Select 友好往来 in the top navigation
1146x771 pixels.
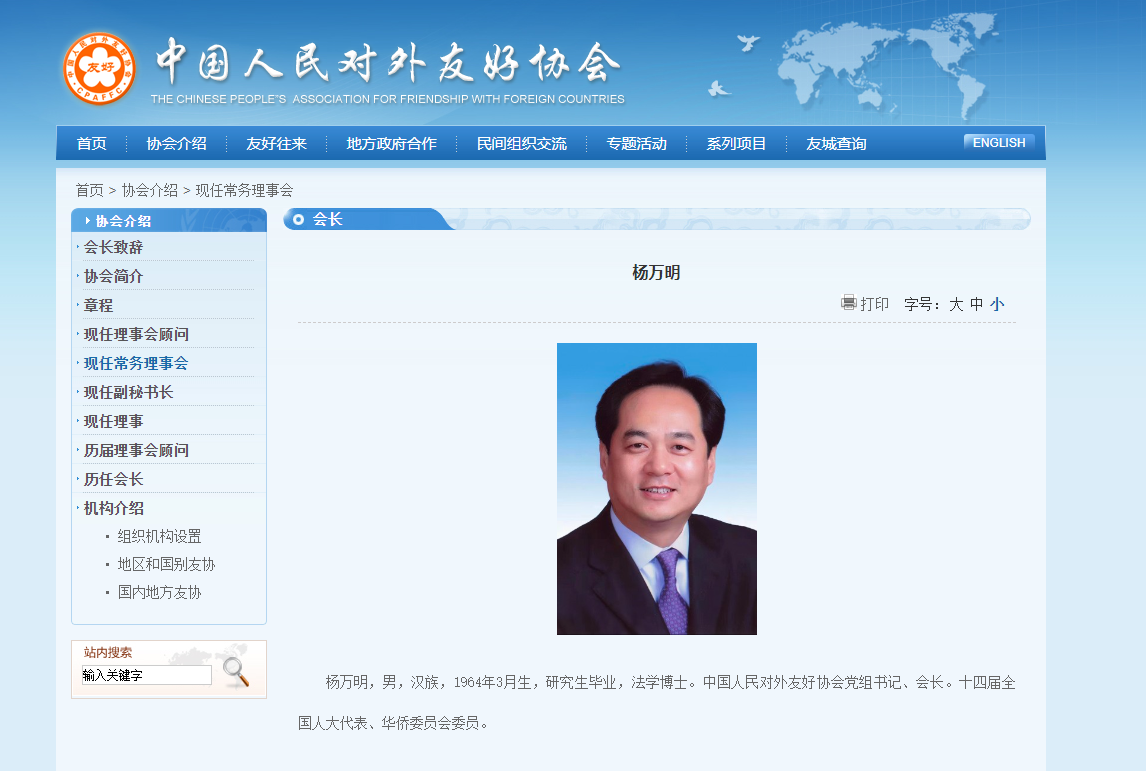[276, 144]
